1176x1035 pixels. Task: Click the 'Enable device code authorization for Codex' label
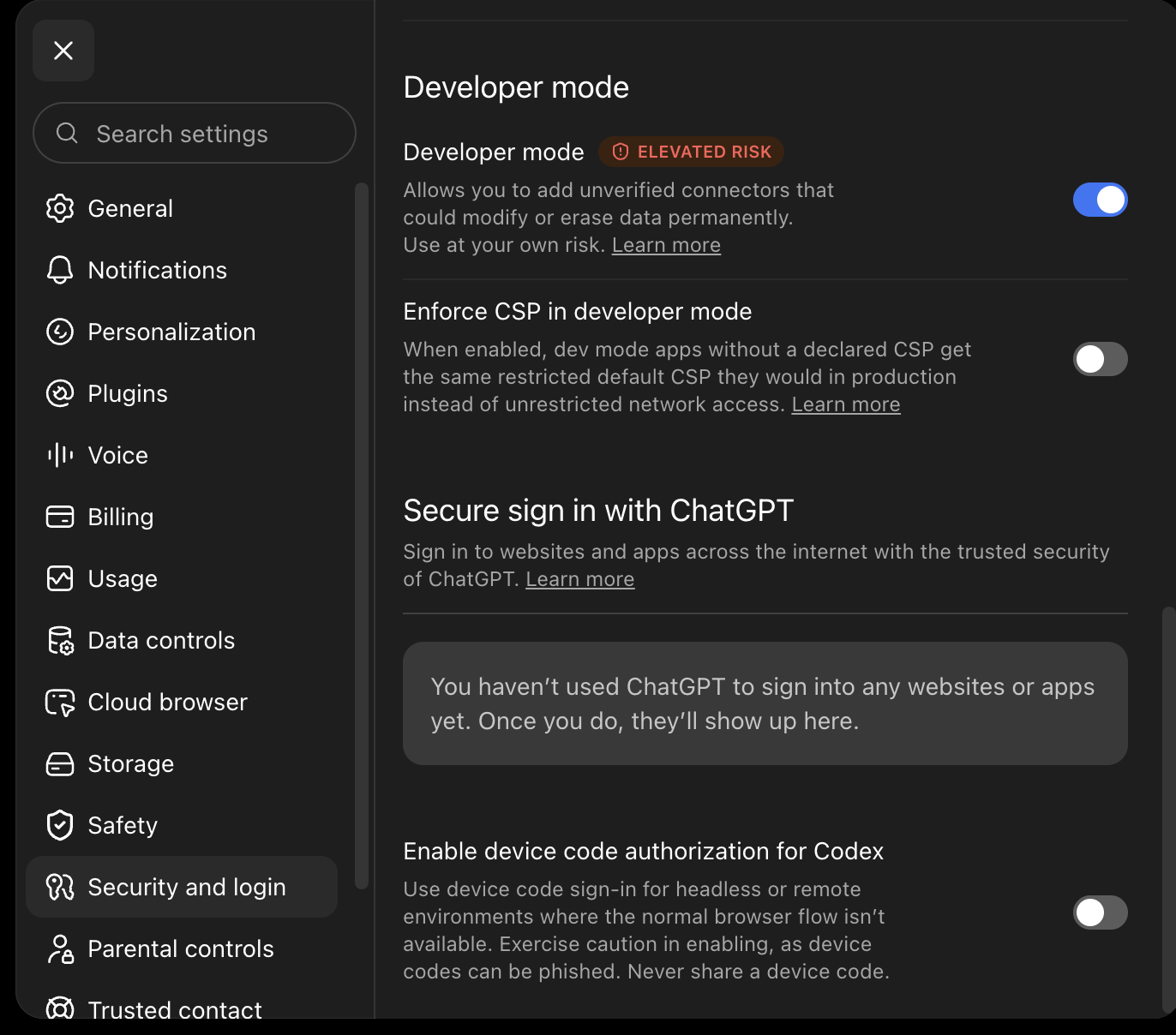tap(644, 851)
